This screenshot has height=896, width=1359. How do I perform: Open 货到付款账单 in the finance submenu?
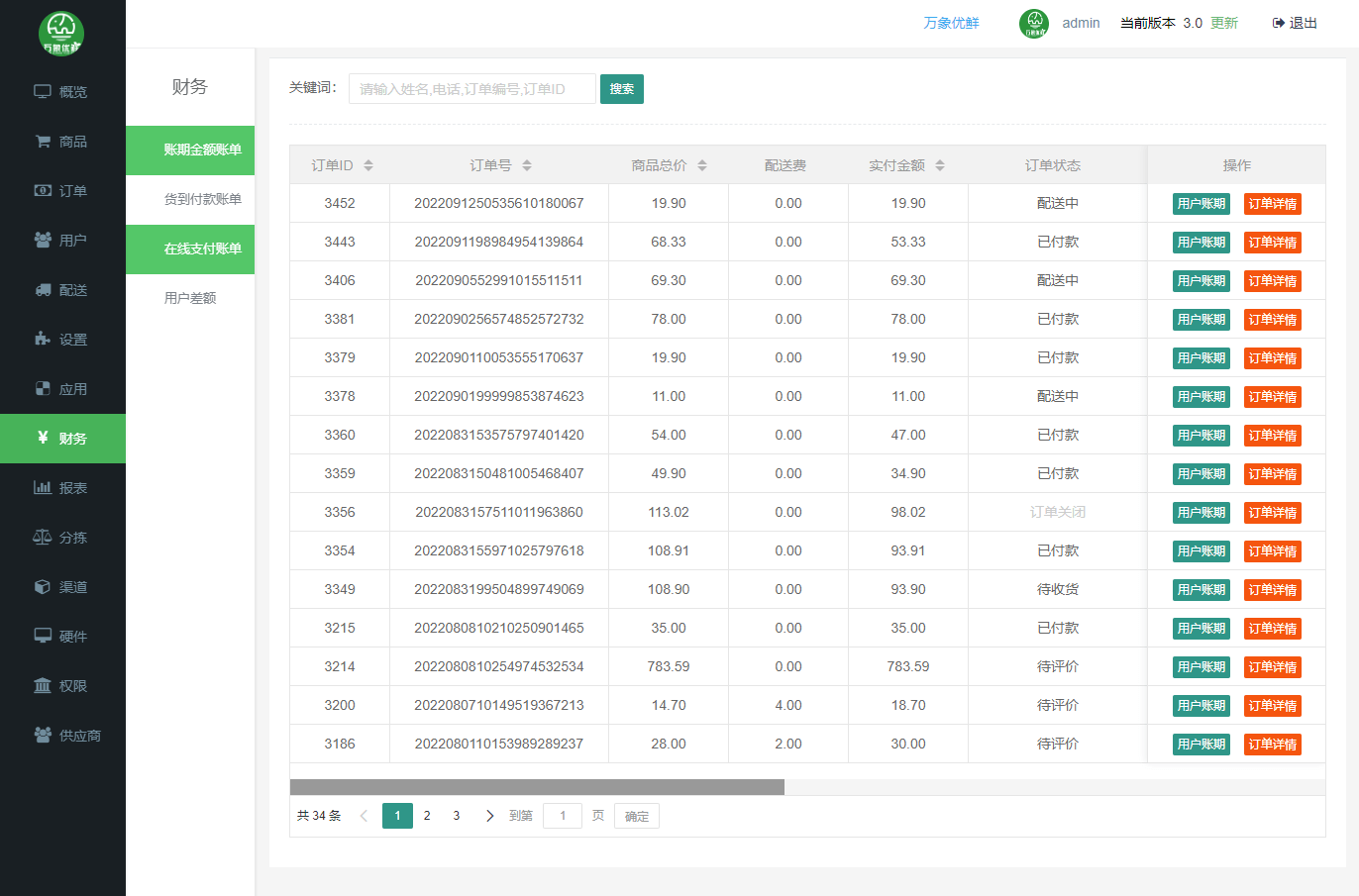202,199
